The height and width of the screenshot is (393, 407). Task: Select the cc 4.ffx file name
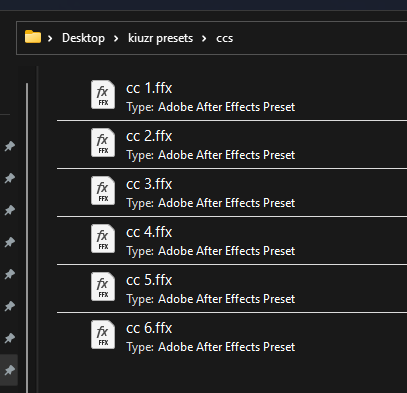point(149,232)
